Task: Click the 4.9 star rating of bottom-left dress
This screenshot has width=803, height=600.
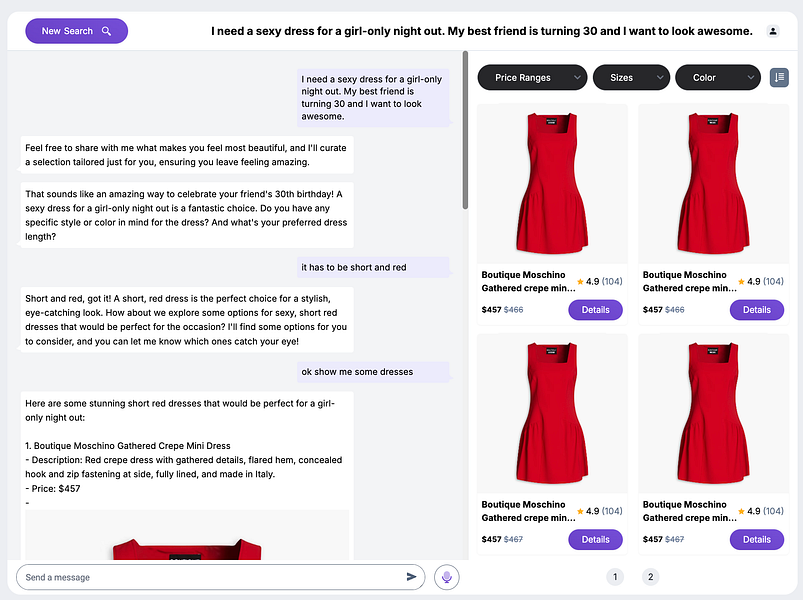Action: point(599,511)
